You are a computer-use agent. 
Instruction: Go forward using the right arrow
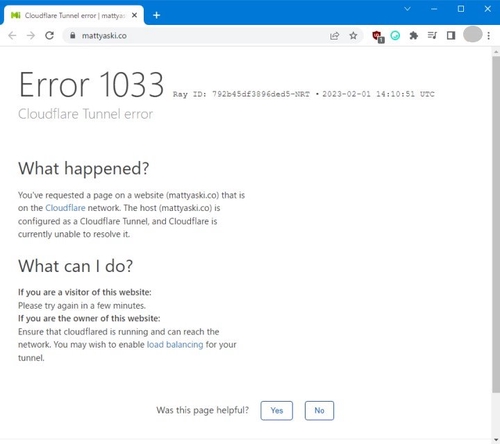pyautogui.click(x=31, y=35)
